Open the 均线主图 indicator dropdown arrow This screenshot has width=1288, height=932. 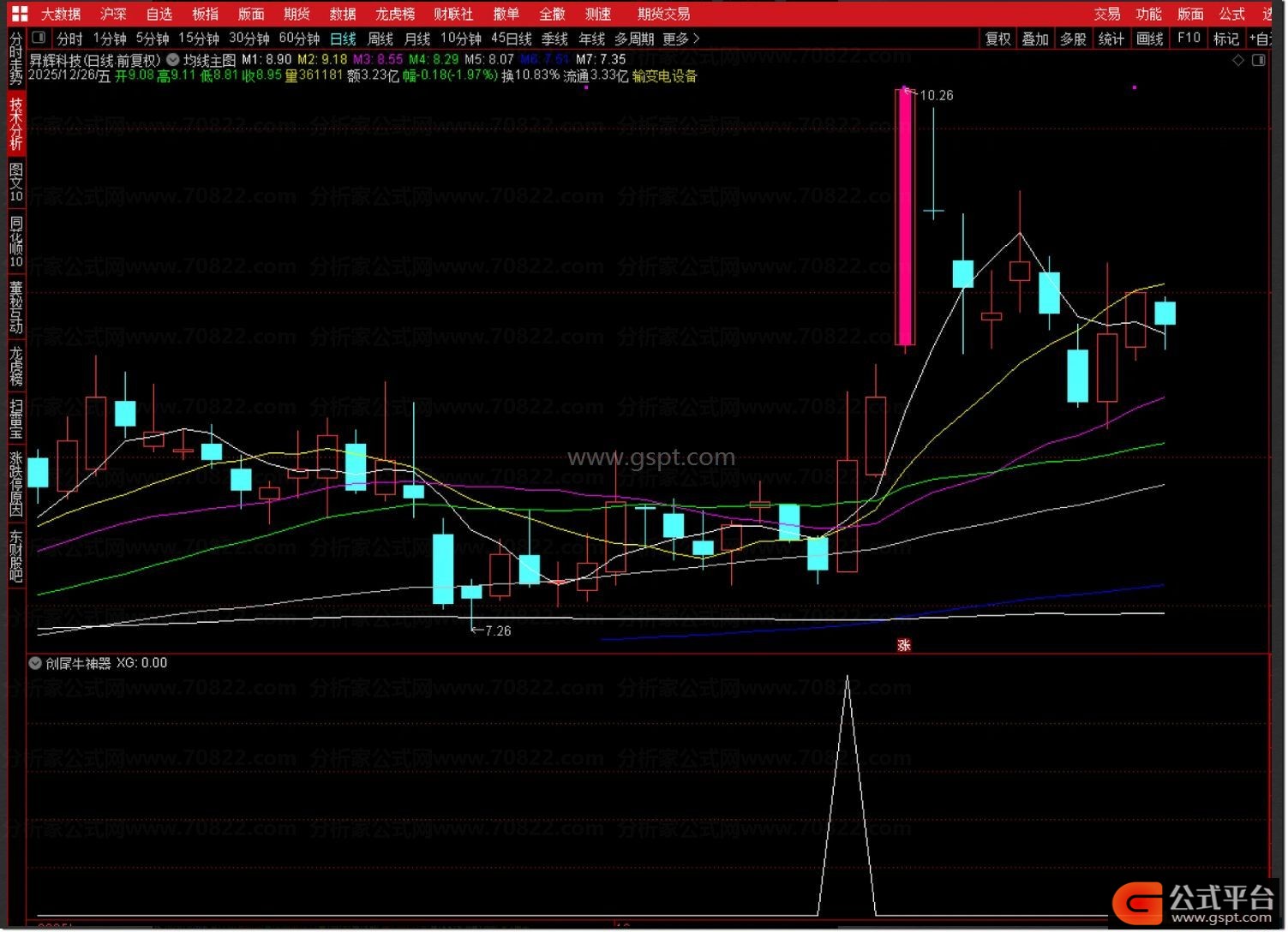click(172, 60)
